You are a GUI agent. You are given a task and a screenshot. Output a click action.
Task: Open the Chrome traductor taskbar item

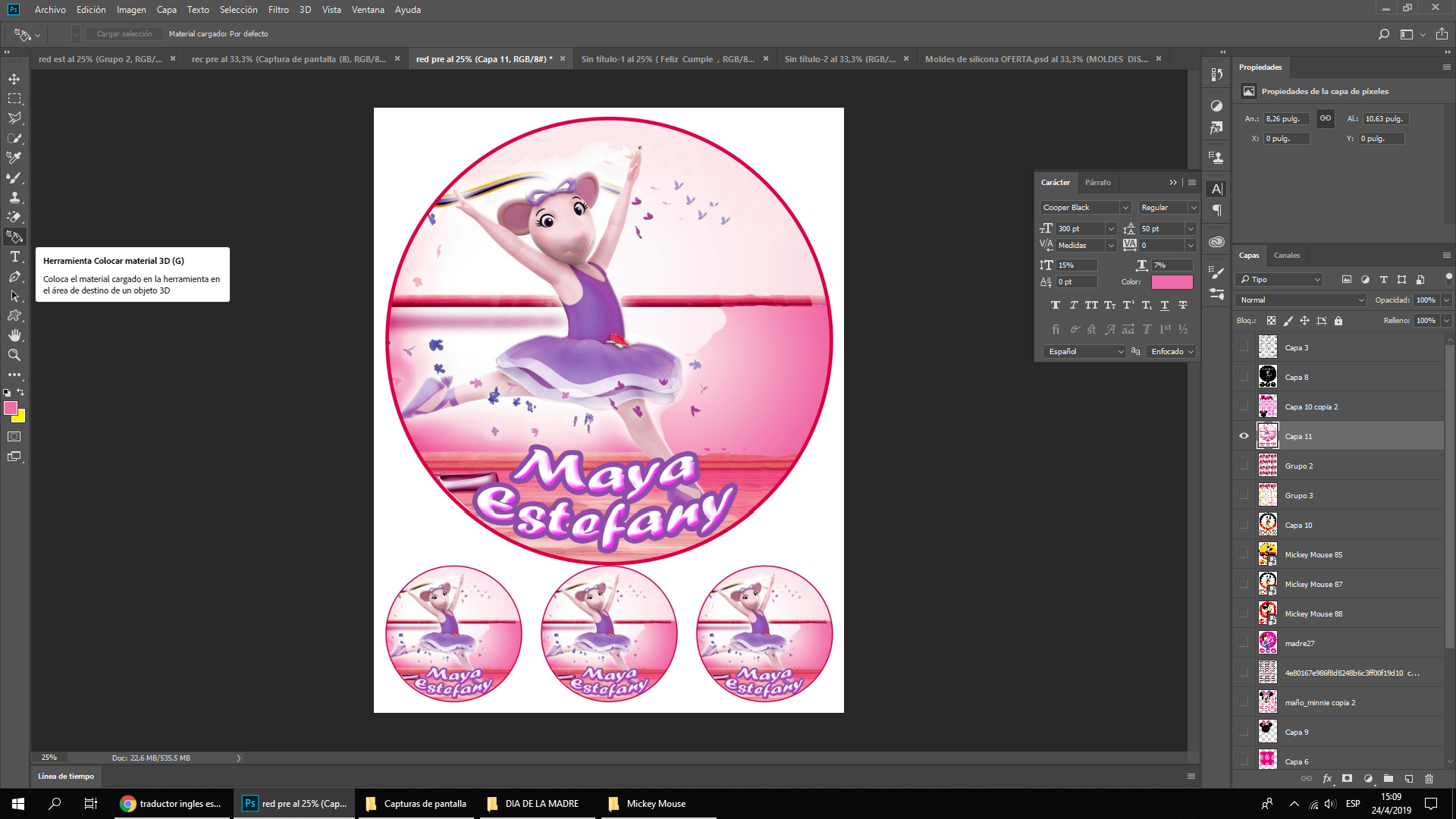pyautogui.click(x=173, y=804)
